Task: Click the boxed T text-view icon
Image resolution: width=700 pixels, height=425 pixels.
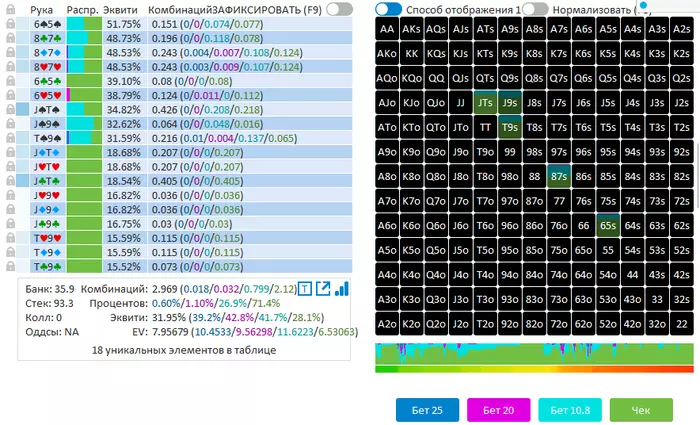Action: [304, 289]
